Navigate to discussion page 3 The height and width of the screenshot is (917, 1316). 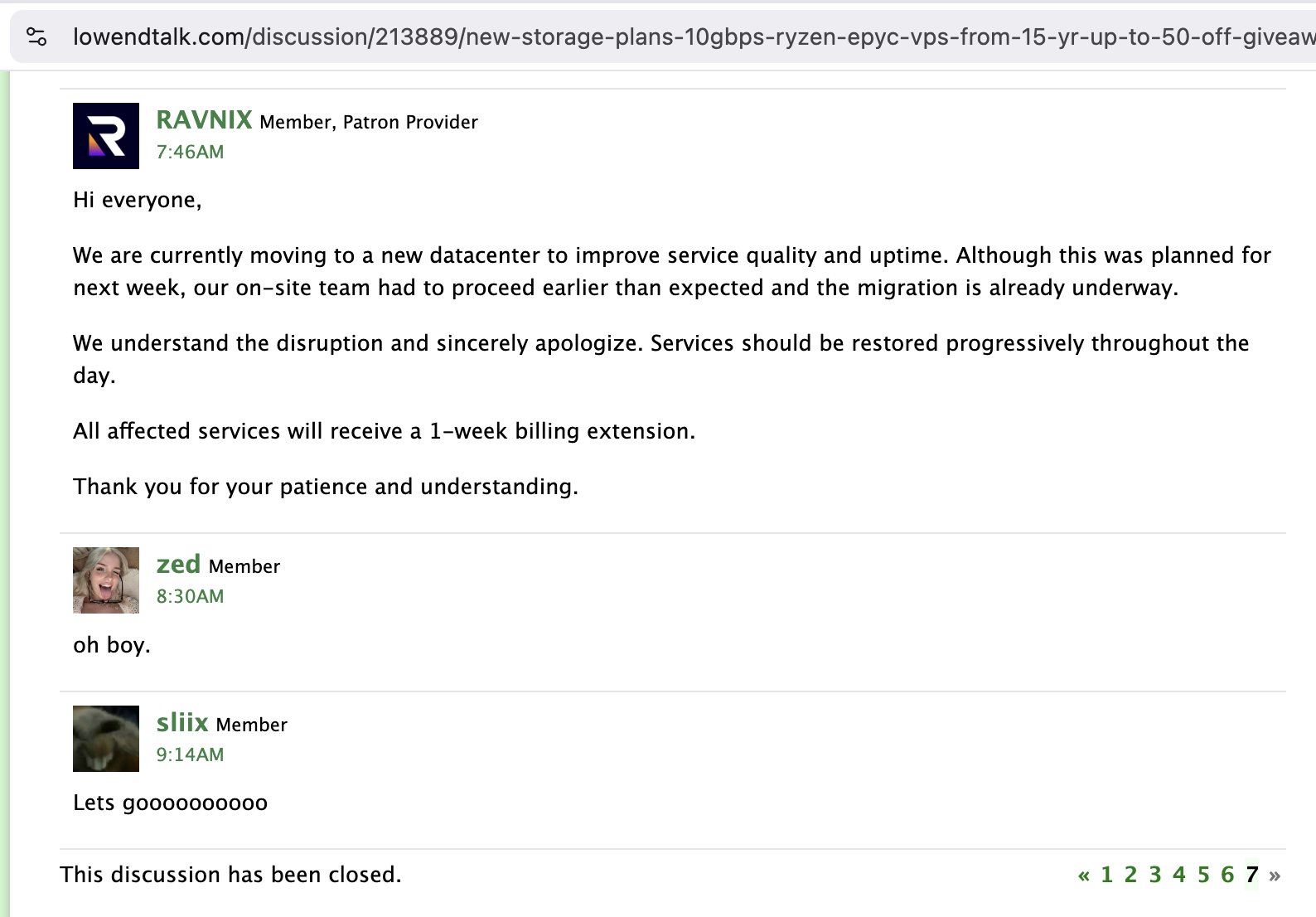(1155, 875)
